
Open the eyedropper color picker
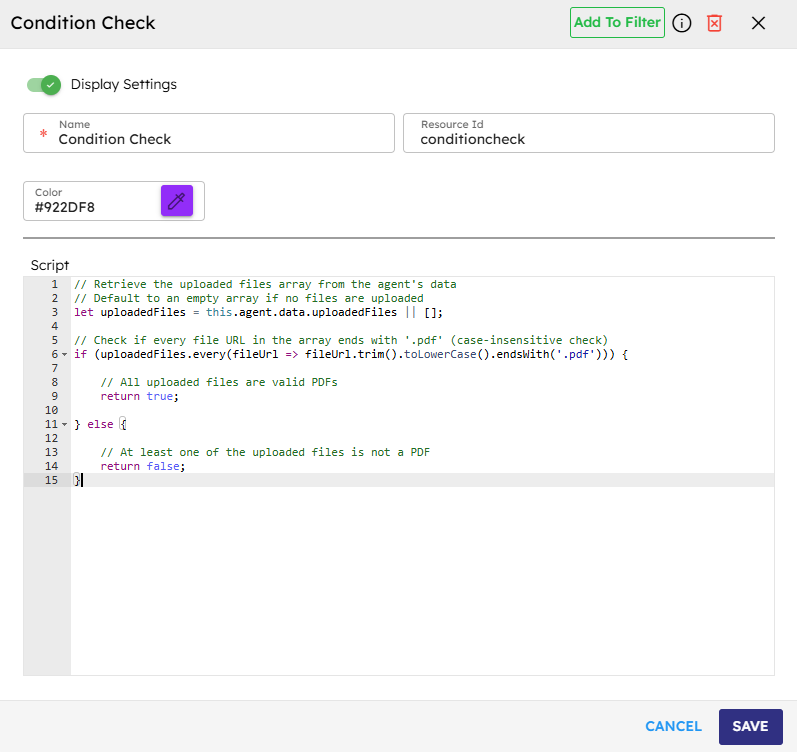[x=177, y=200]
